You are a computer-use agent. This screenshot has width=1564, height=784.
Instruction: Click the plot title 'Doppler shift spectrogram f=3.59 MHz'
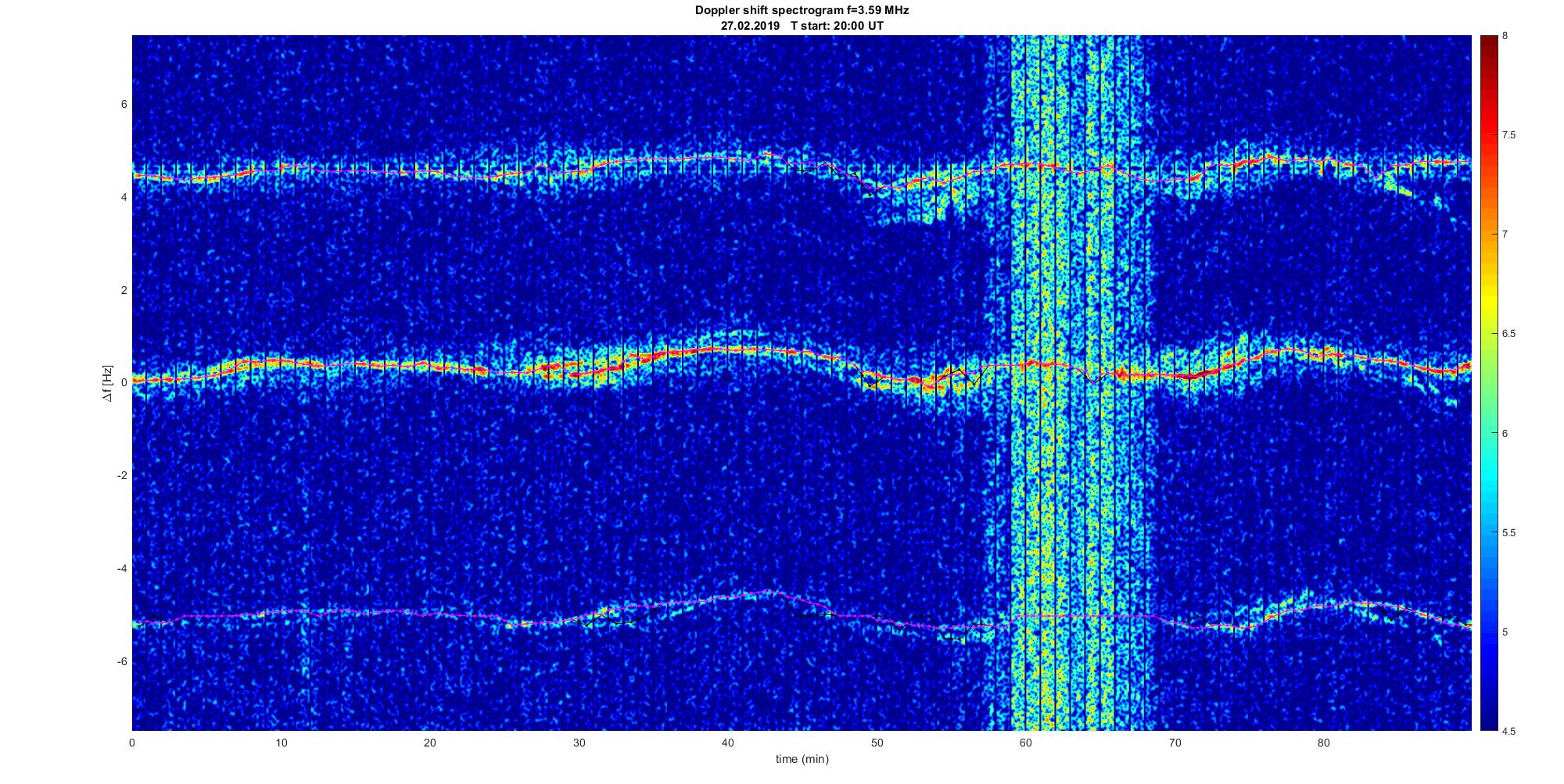802,11
